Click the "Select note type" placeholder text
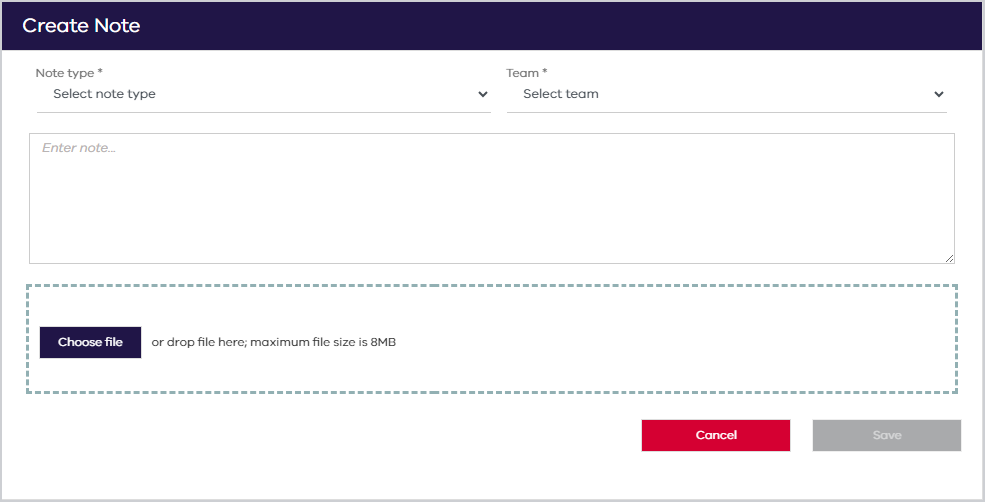985x502 pixels. pos(104,94)
